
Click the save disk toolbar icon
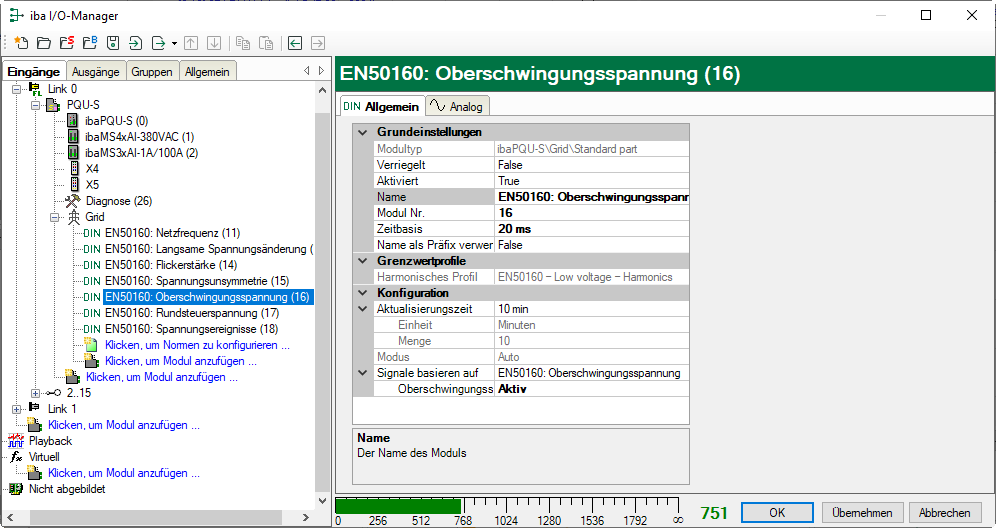113,43
